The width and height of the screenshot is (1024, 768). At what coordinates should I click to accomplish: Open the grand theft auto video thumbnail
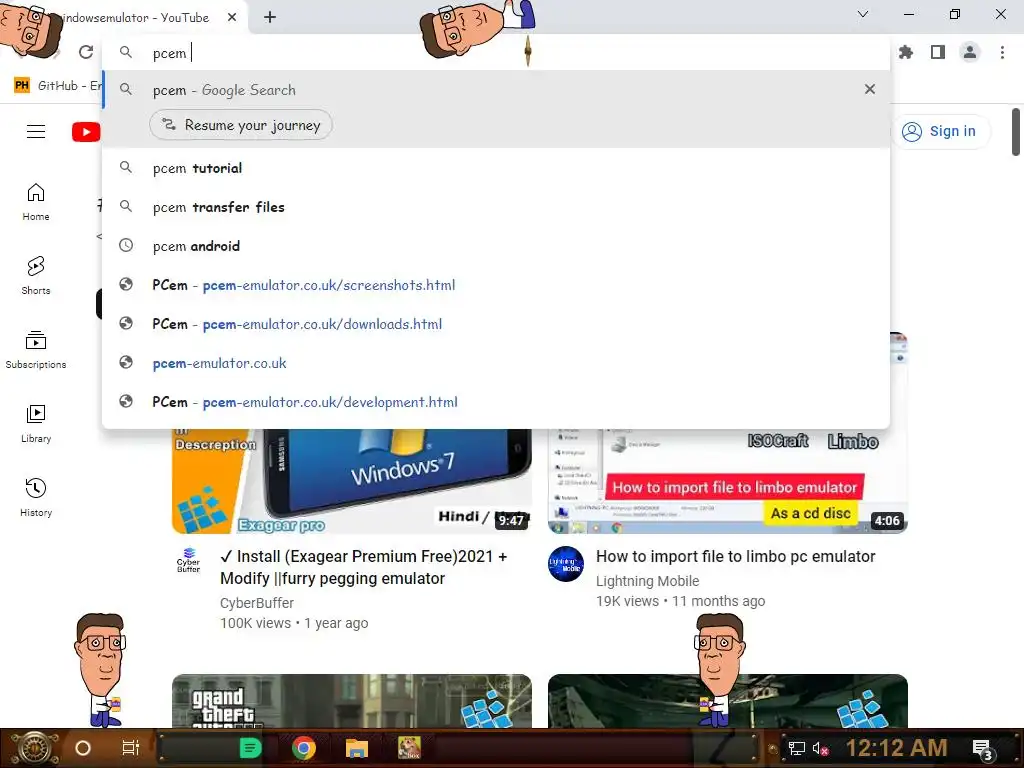pyautogui.click(x=351, y=701)
